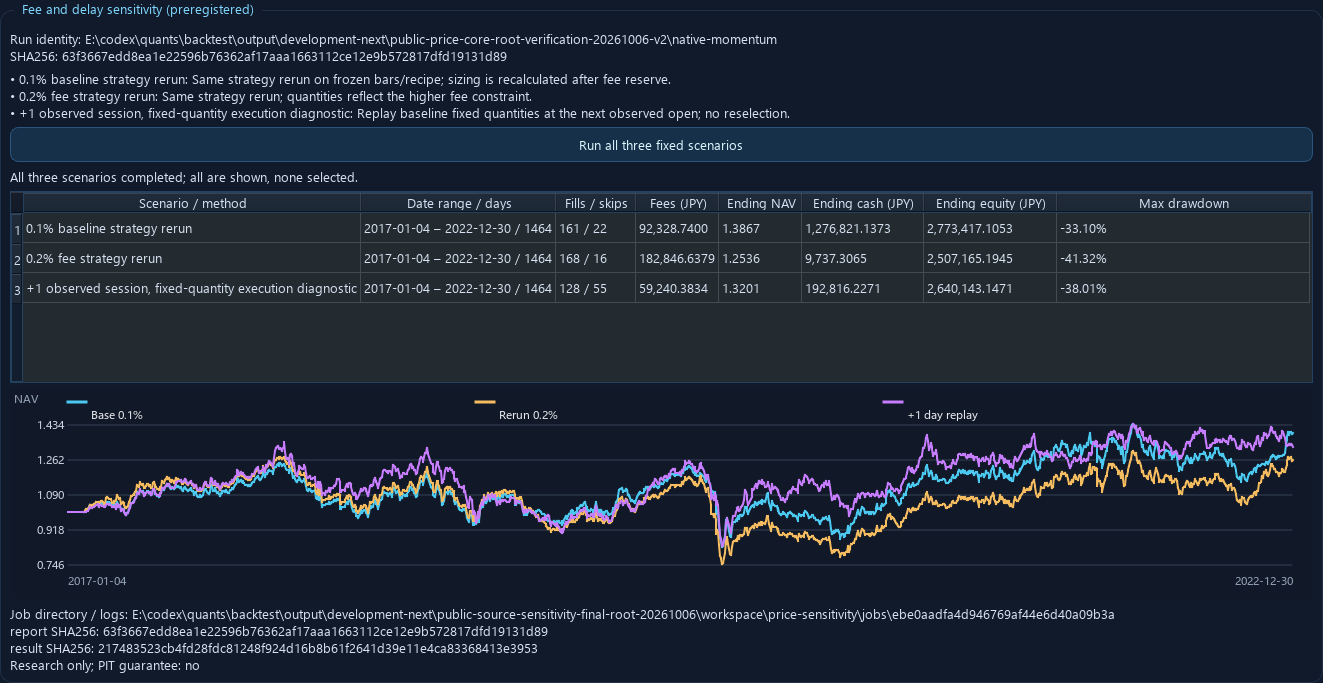Click the Run all three fixed scenarios button
Image resolution: width=1323 pixels, height=683 pixels.
pos(660,145)
